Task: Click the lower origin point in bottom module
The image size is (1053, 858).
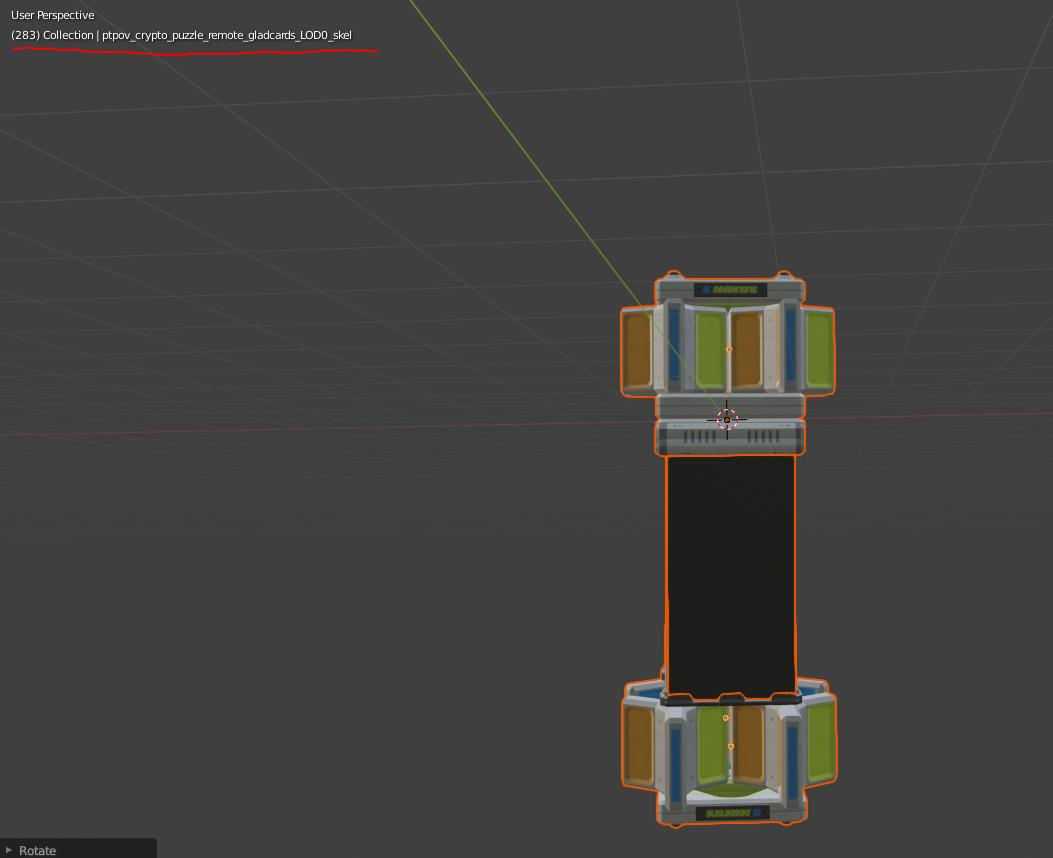Action: click(731, 746)
